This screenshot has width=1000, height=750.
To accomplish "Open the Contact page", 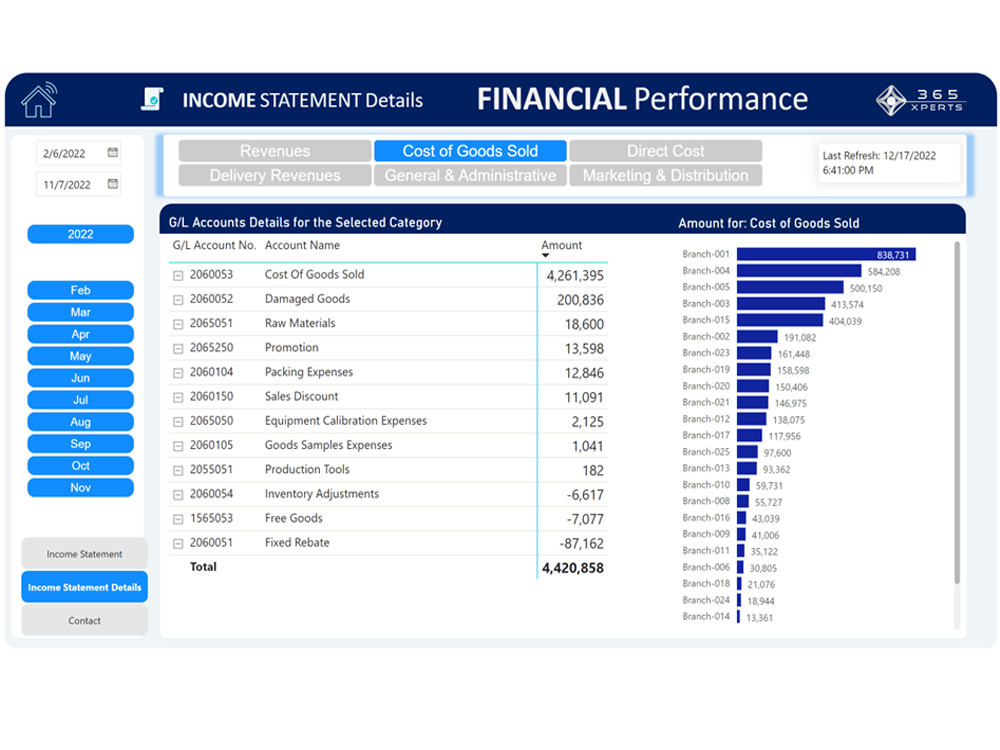I will tap(84, 620).
